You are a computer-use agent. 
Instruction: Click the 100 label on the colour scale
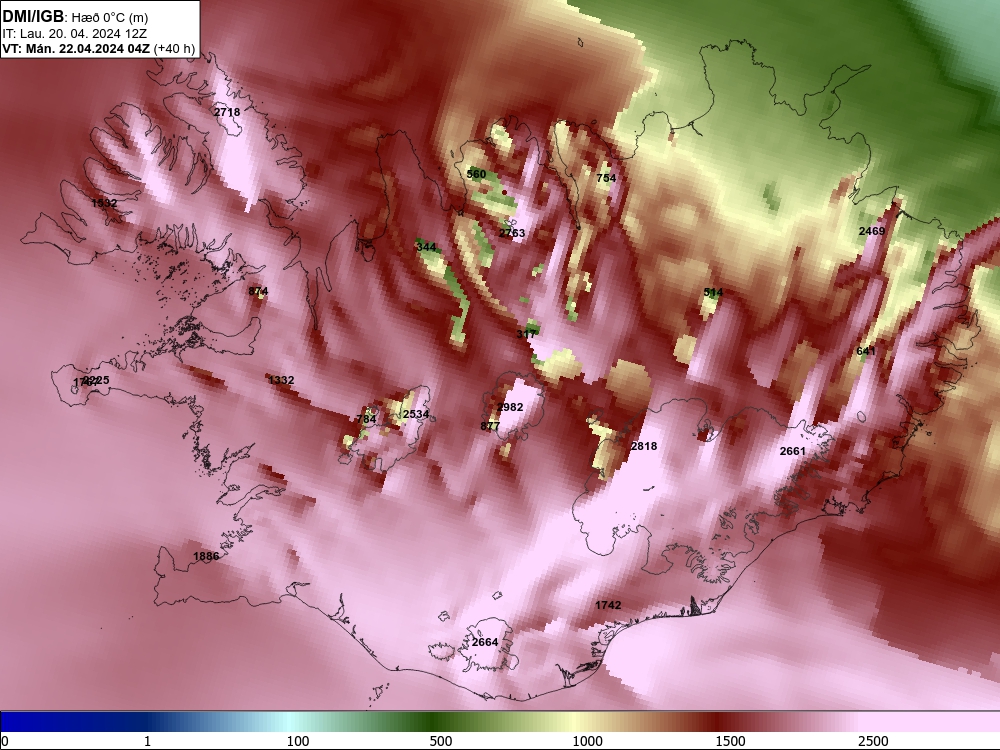(298, 741)
